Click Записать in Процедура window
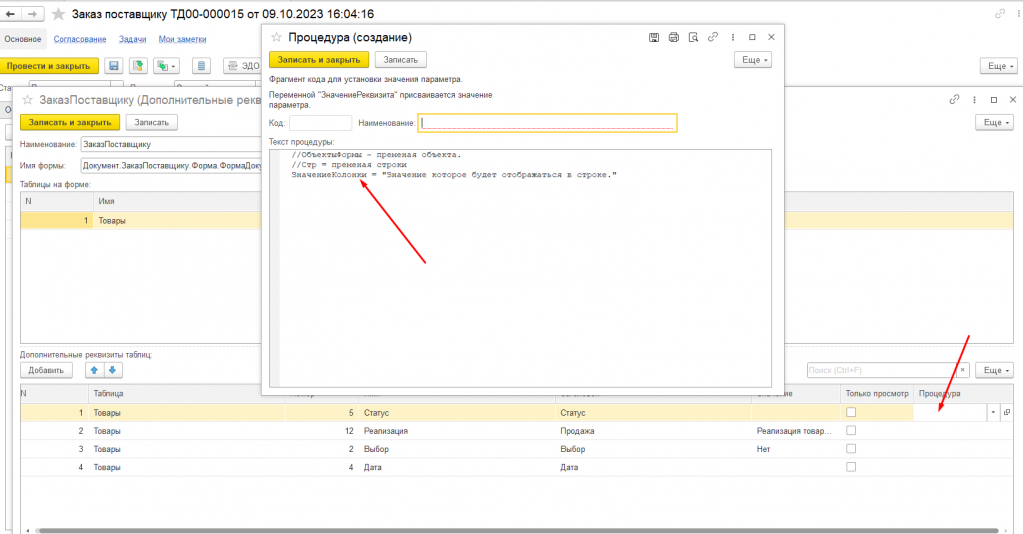The height and width of the screenshot is (534, 1023). [x=401, y=59]
